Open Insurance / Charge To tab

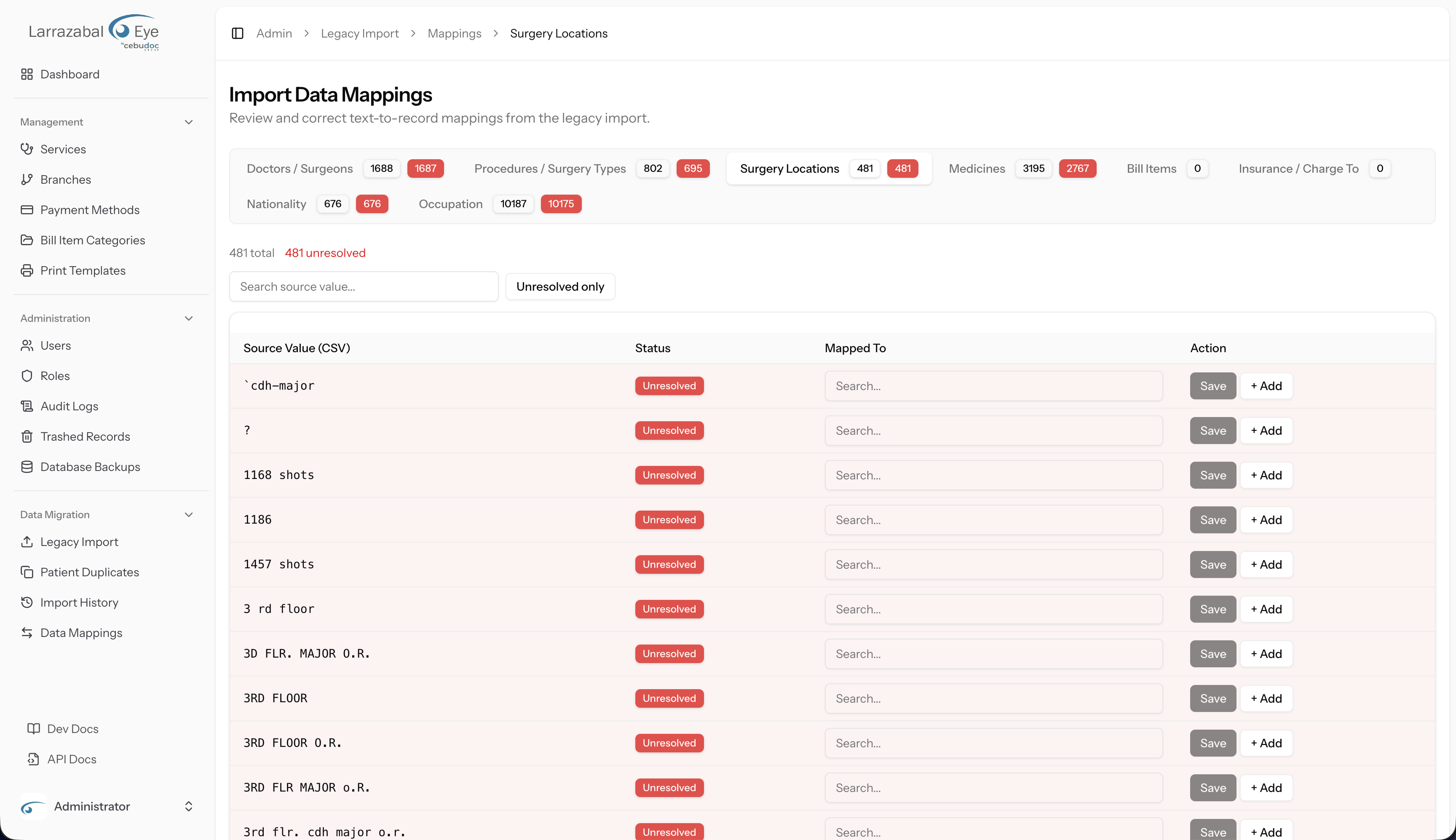[1314, 169]
